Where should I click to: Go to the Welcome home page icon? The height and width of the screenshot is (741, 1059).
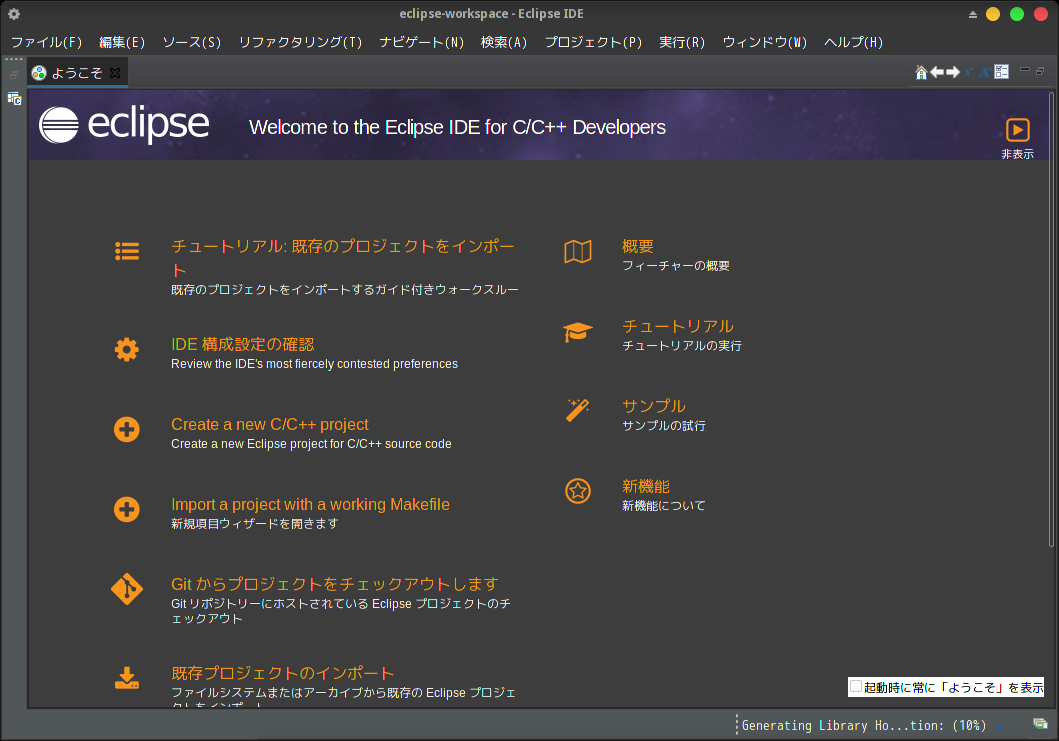[921, 72]
